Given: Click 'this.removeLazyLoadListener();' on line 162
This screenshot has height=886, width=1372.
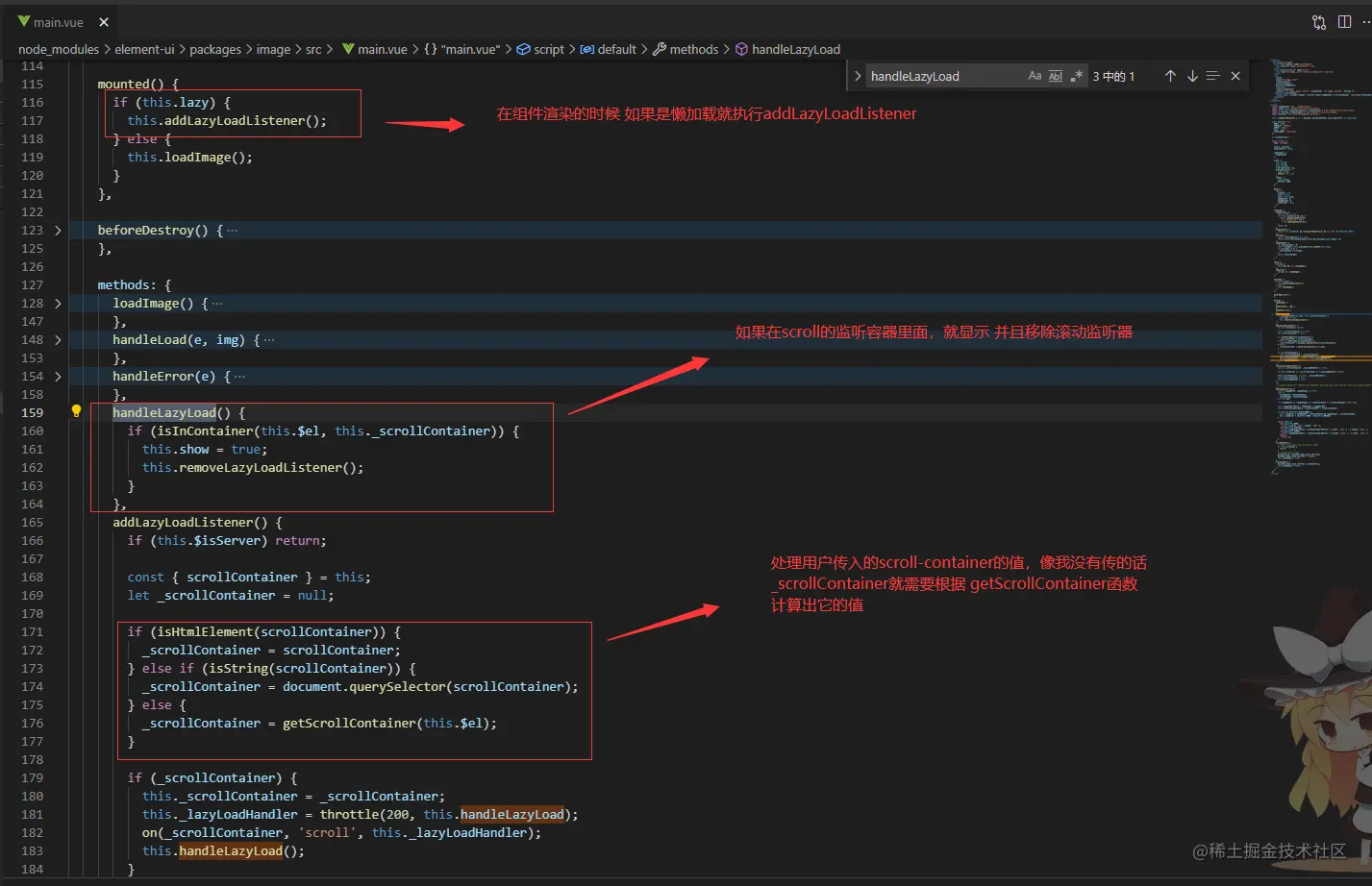Looking at the screenshot, I should click(253, 468).
